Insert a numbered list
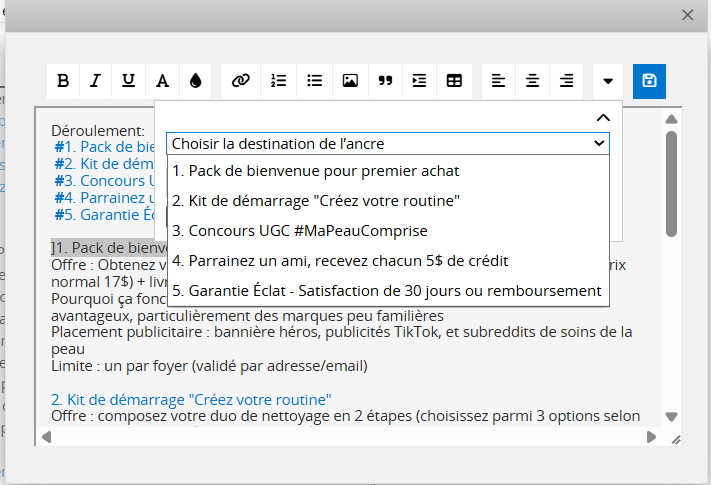This screenshot has width=711, height=485. [x=279, y=81]
